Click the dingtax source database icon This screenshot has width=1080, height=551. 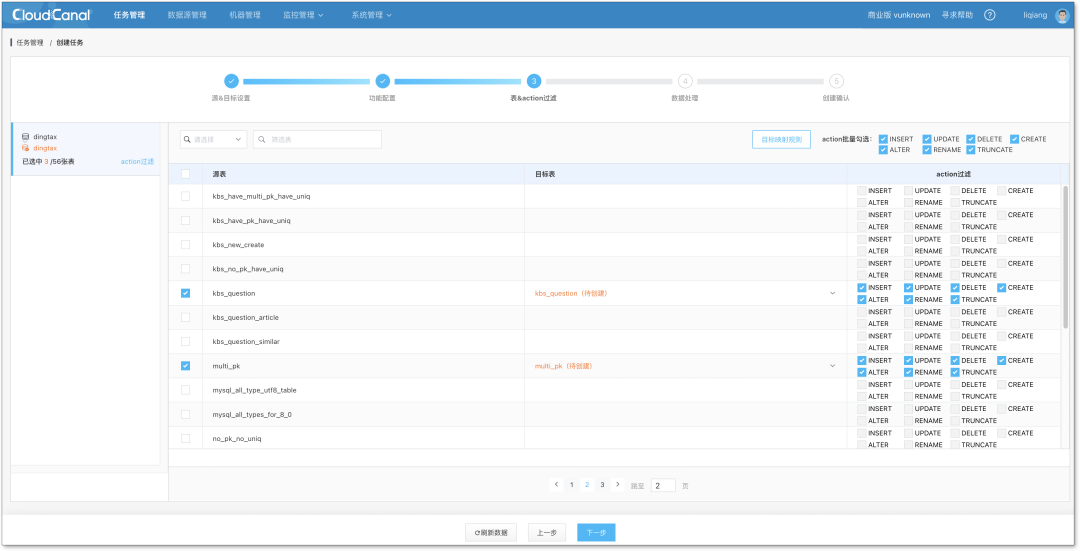pyautogui.click(x=25, y=137)
